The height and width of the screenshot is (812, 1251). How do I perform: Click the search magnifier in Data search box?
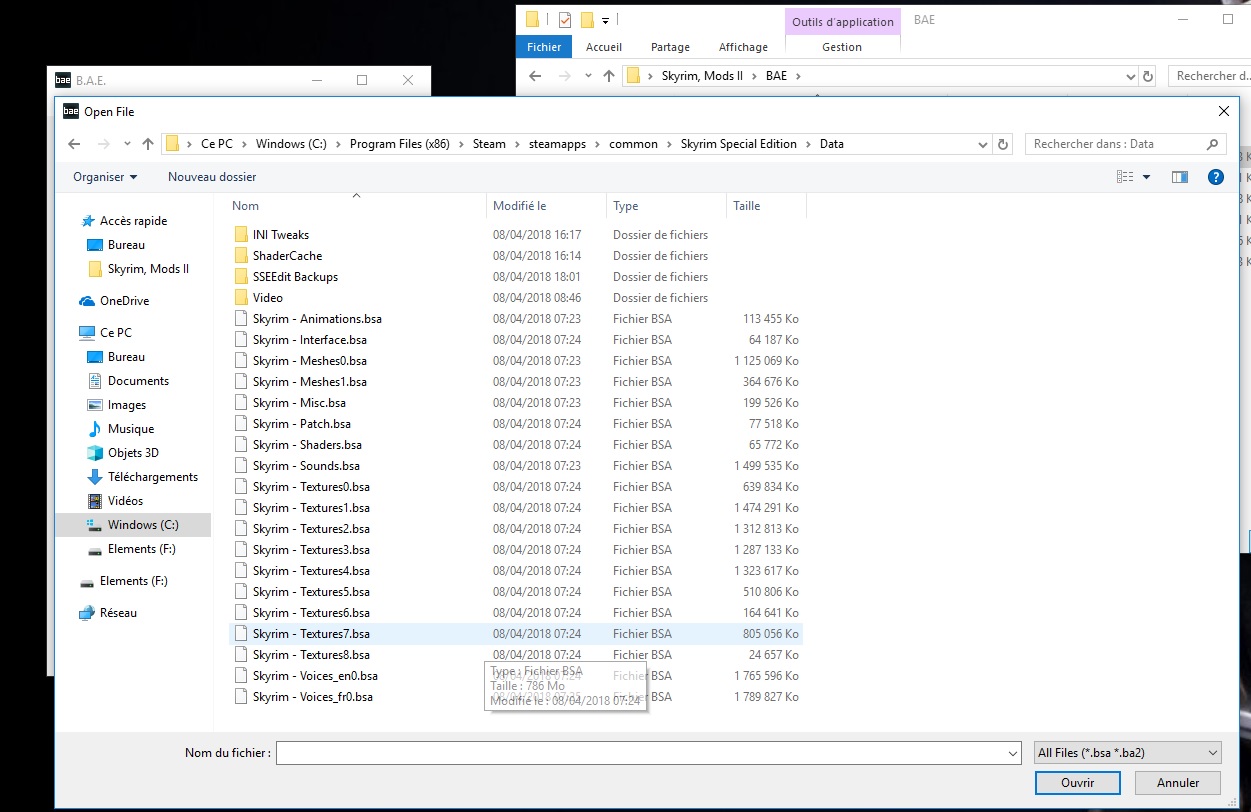click(1213, 144)
